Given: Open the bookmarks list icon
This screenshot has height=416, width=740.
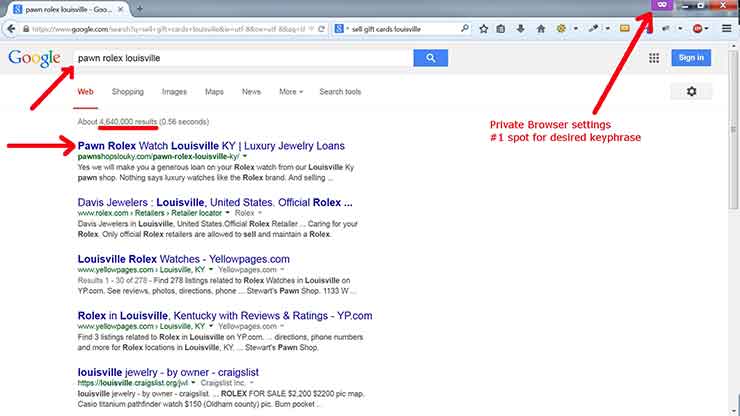Looking at the screenshot, I should click(501, 29).
